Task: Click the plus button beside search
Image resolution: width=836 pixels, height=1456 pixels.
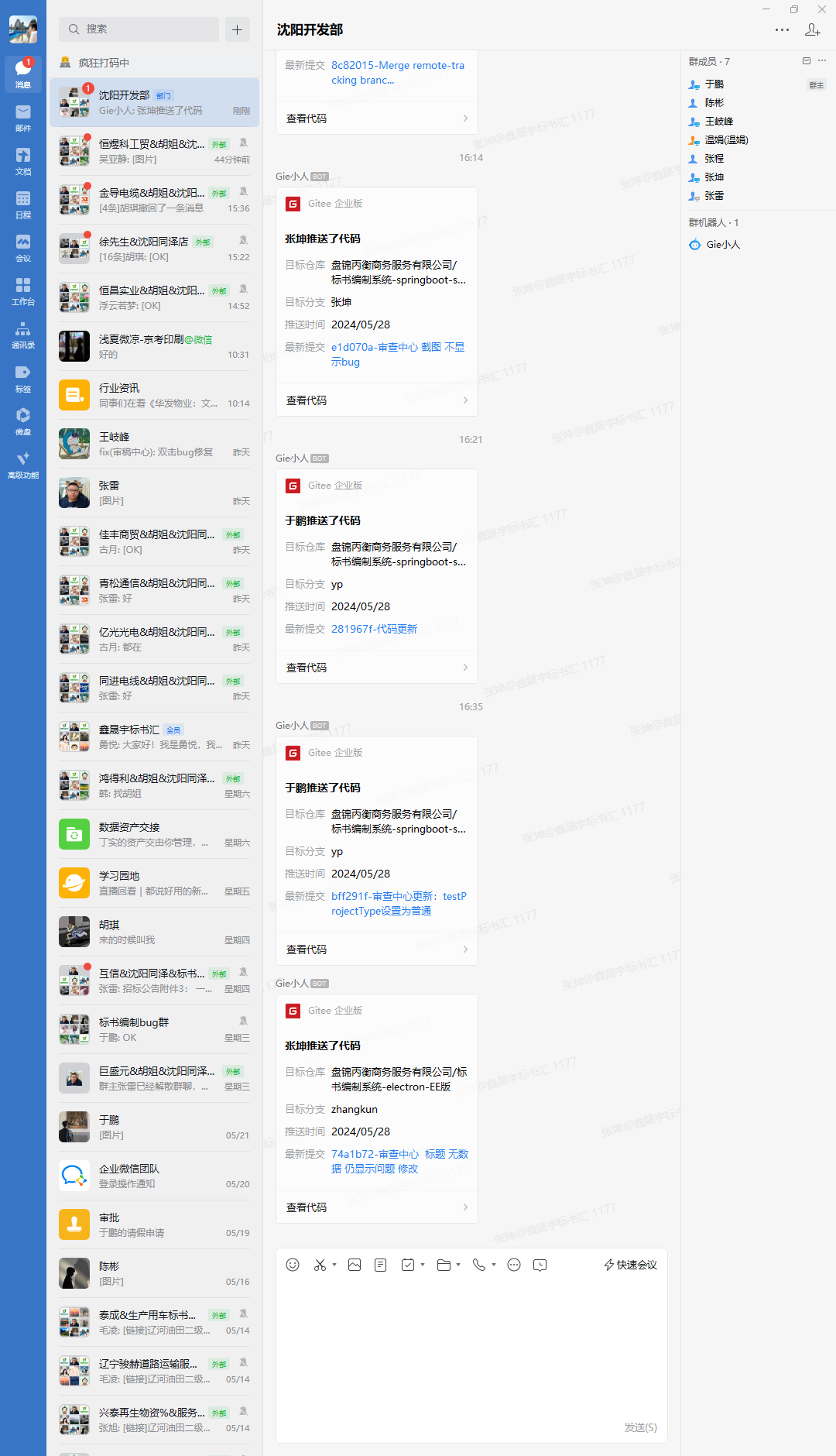Action: coord(238,29)
